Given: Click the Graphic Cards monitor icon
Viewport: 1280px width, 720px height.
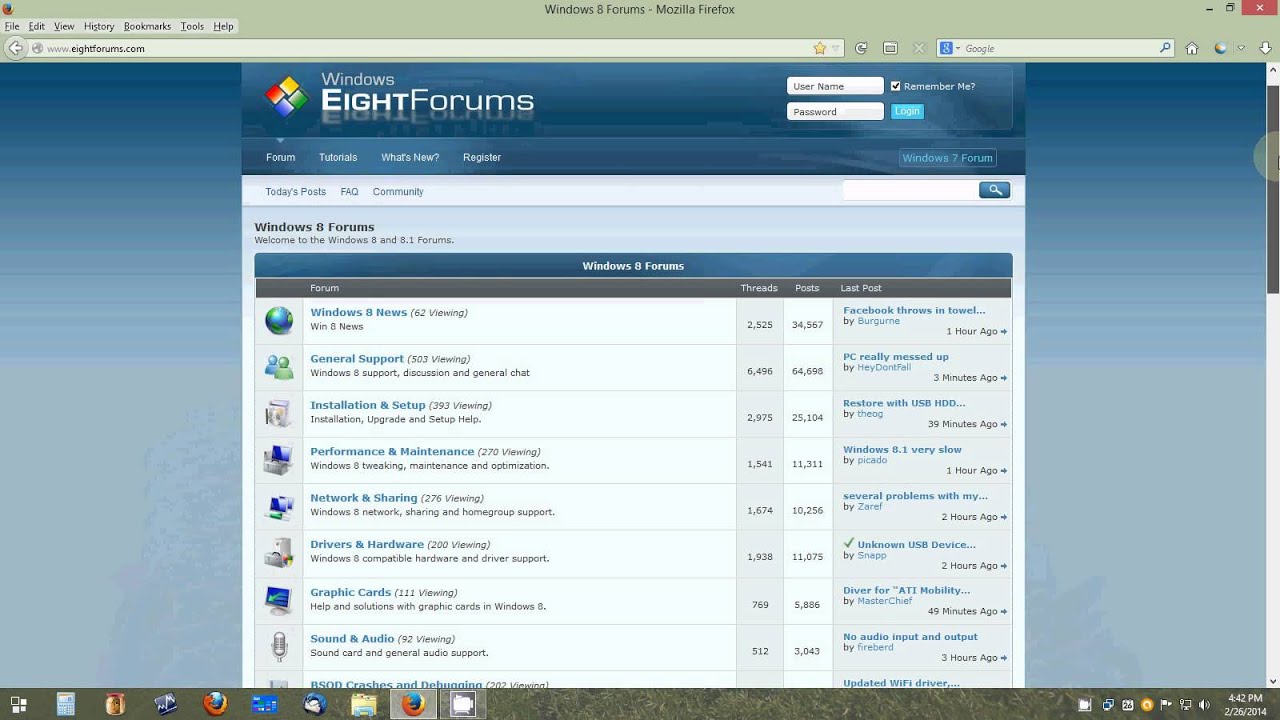Looking at the screenshot, I should tap(279, 599).
